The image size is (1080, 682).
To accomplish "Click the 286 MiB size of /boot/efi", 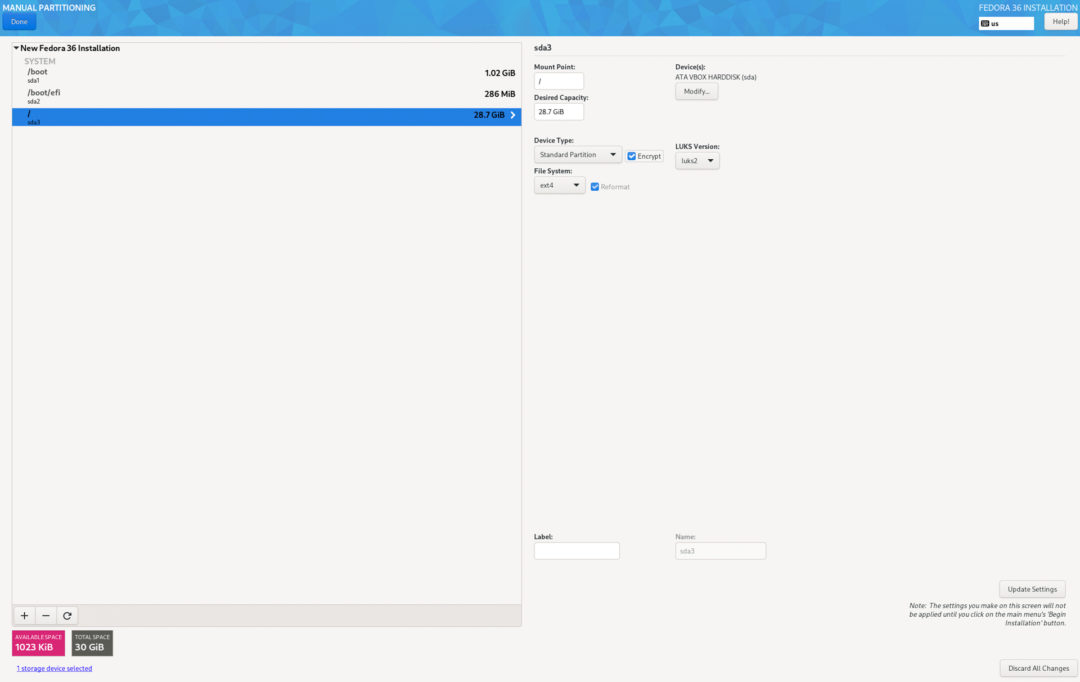I will point(500,94).
